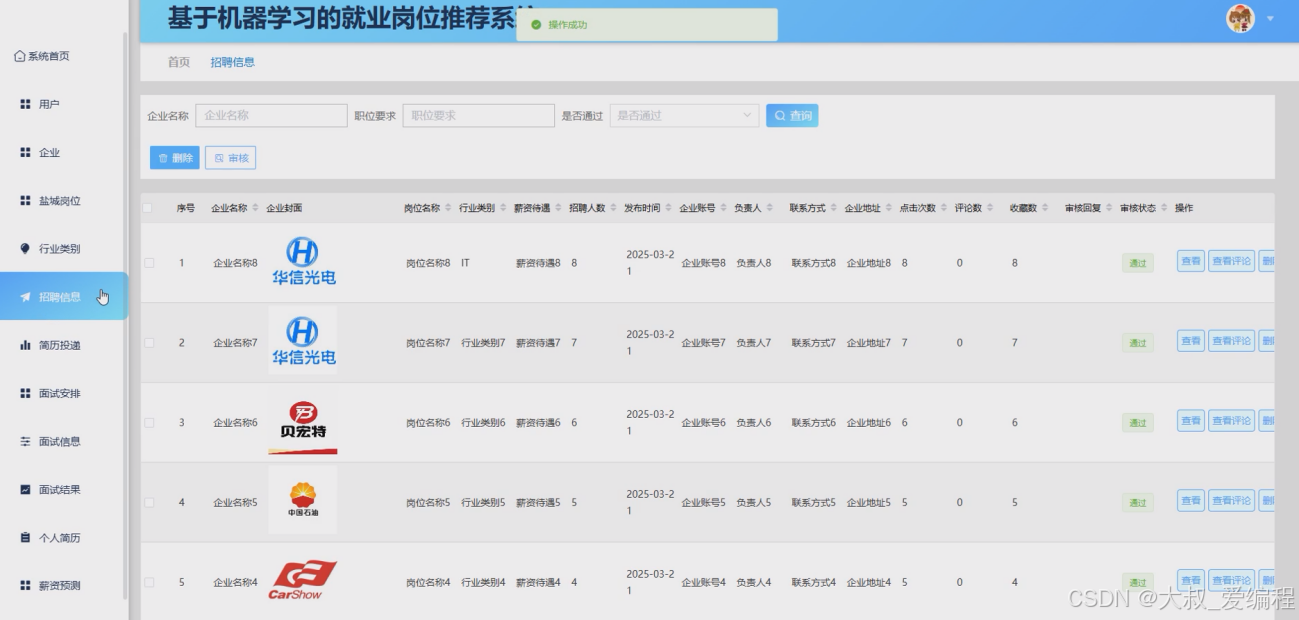Click the success check icon in the toast
The height and width of the screenshot is (620, 1299).
pos(536,24)
